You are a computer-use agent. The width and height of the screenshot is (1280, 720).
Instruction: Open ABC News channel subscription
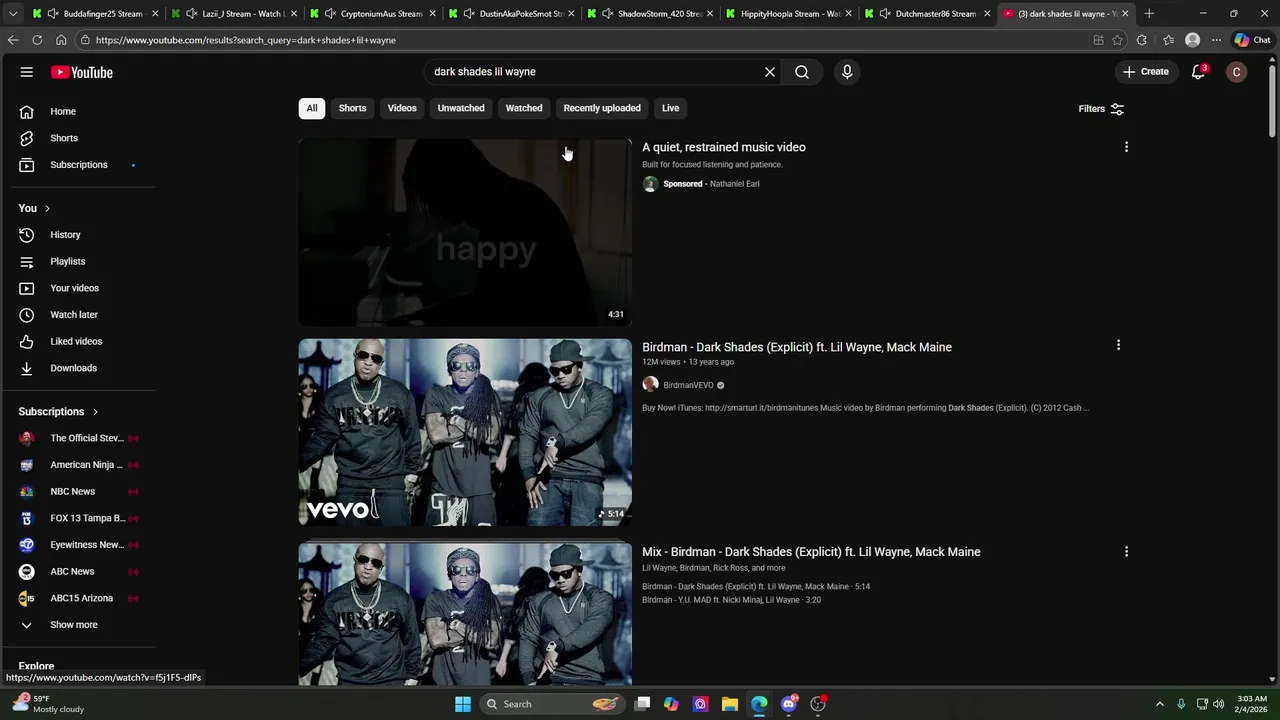coord(80,572)
